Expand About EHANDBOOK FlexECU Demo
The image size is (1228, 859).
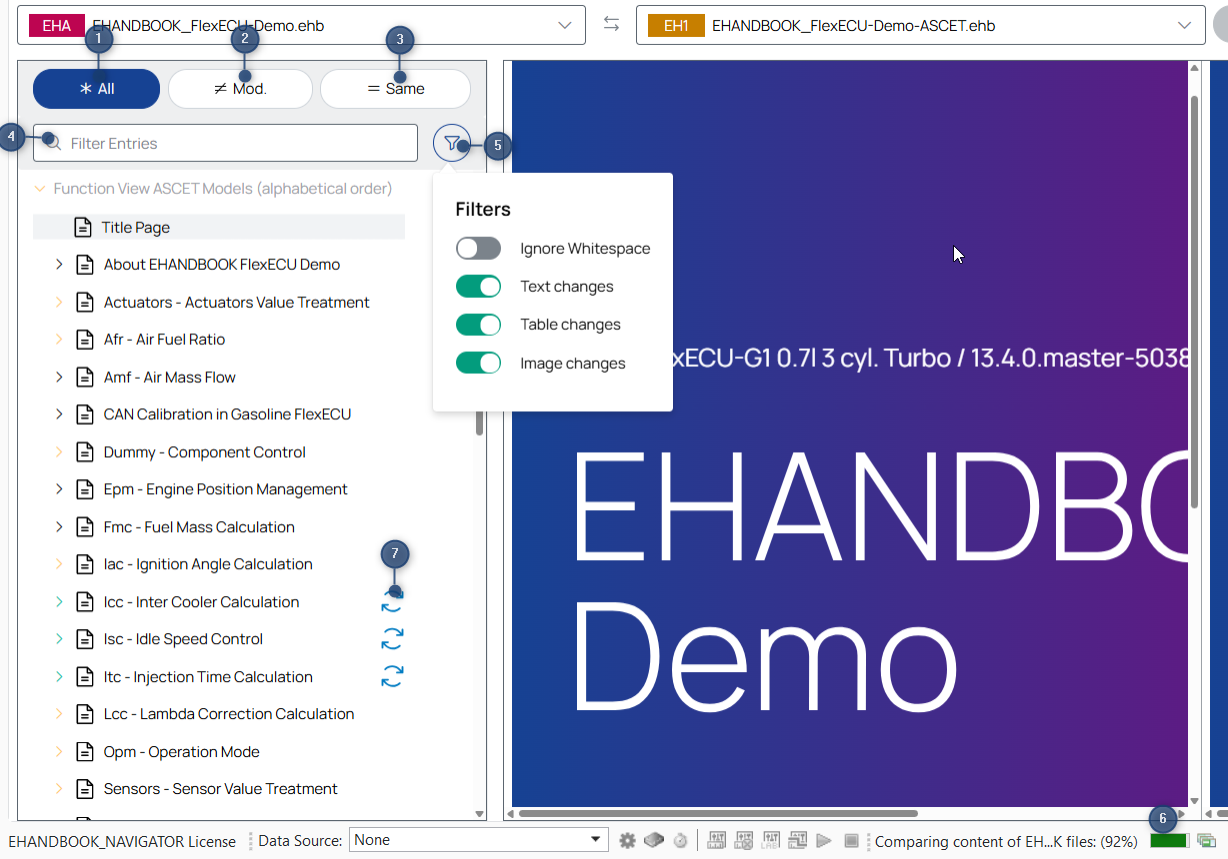click(59, 265)
